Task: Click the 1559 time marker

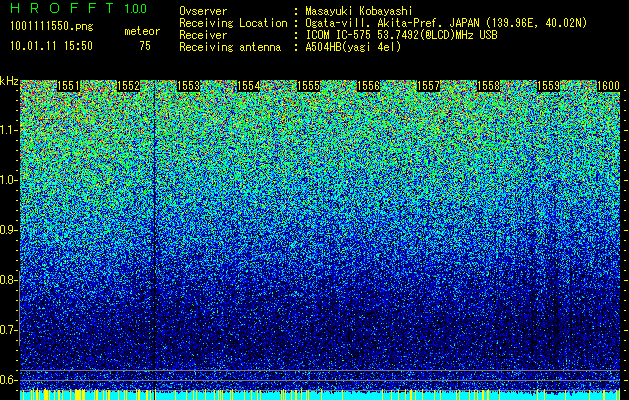Action: point(548,86)
